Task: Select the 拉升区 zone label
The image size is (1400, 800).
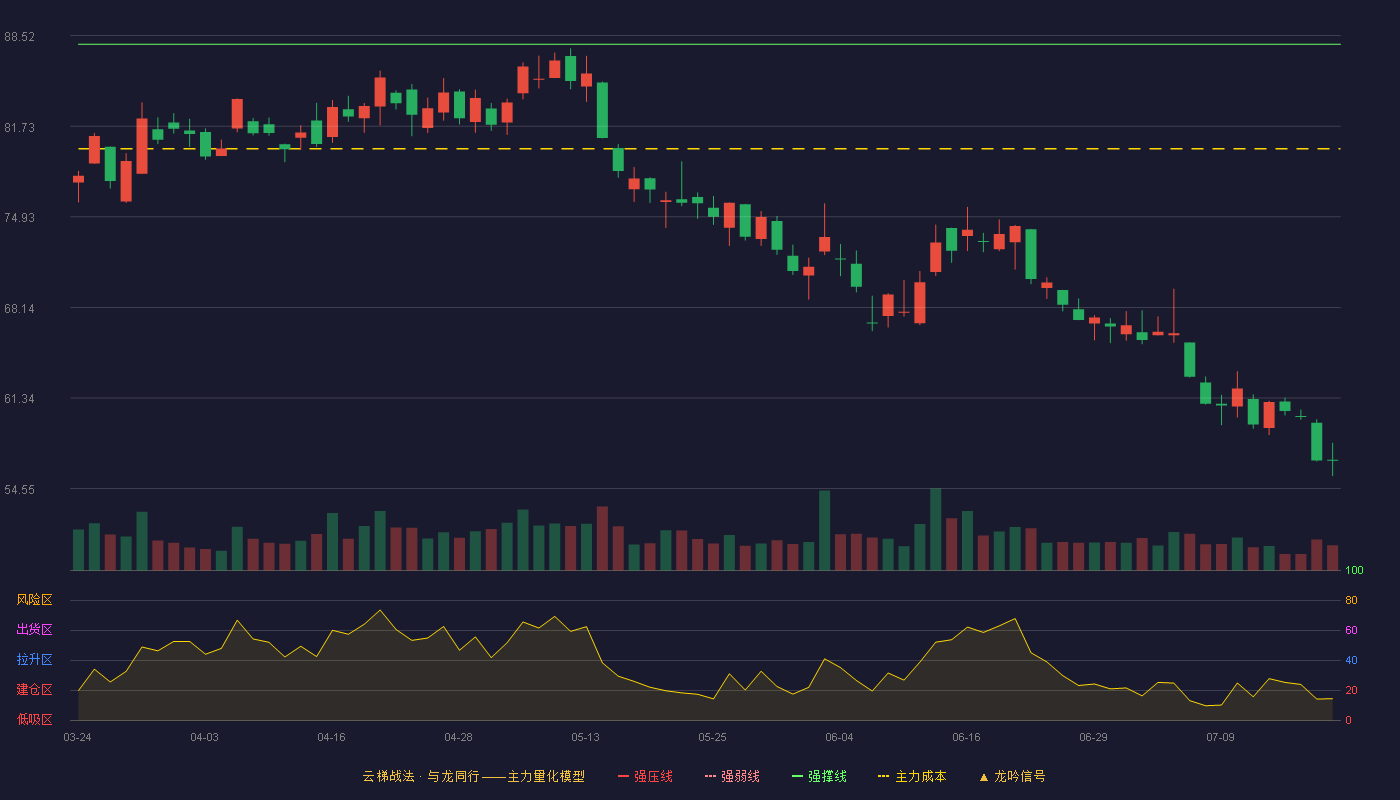Action: click(x=34, y=660)
